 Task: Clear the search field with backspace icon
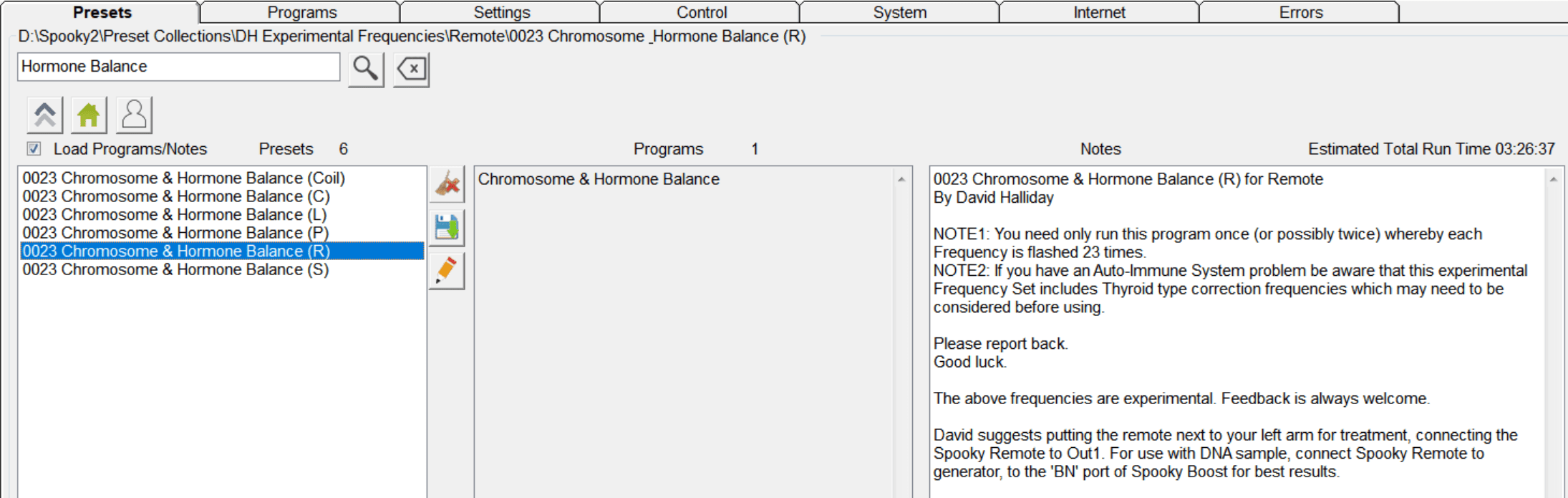pyautogui.click(x=411, y=70)
